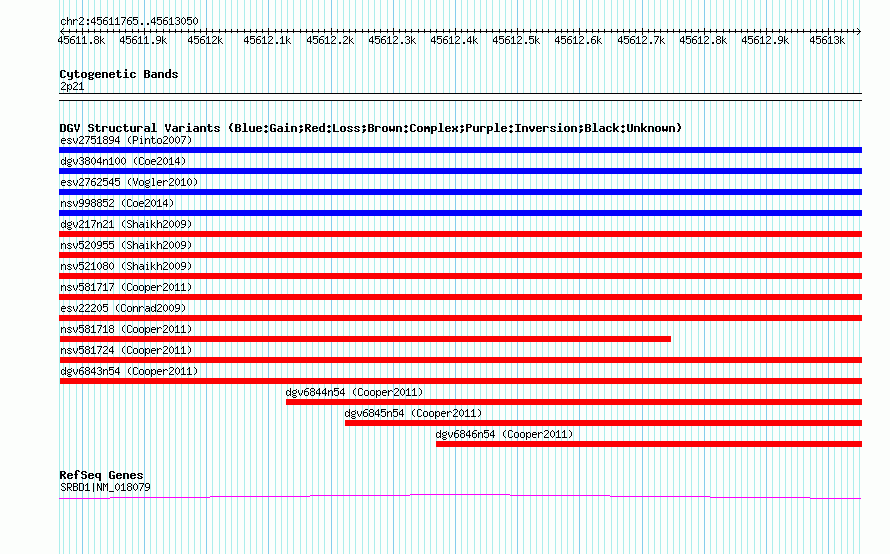Open the nsv581724 (Cooper2011) variant label

pos(126,350)
